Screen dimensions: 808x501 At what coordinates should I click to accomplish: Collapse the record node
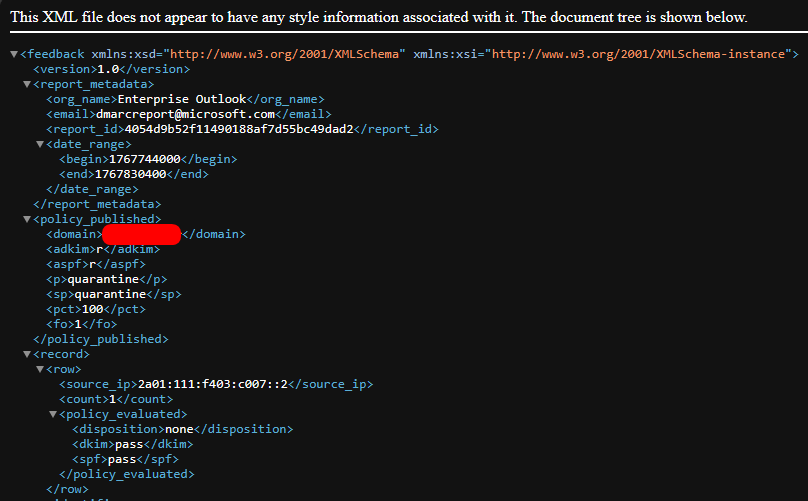(x=27, y=354)
